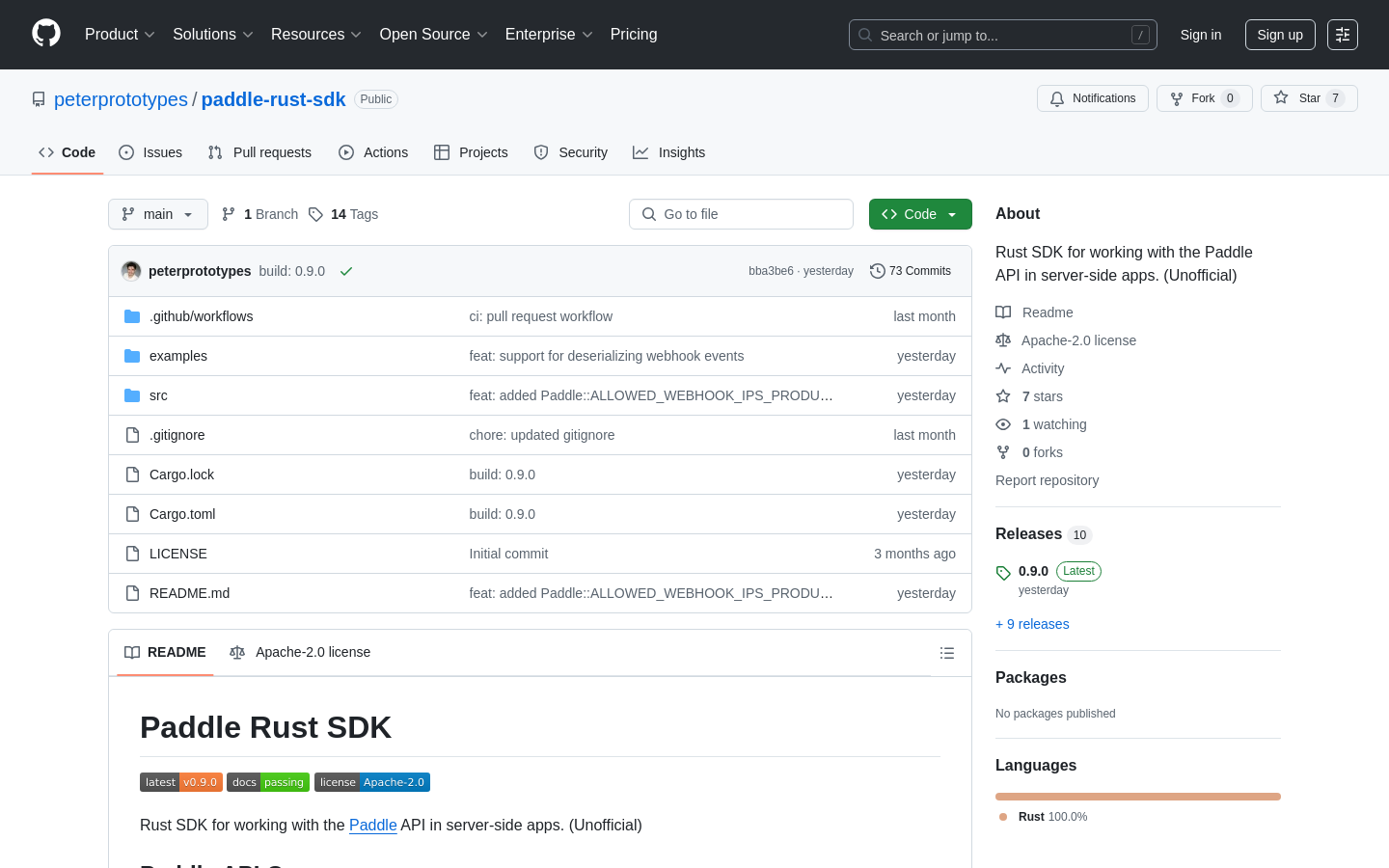Open the LICENSE file

(178, 554)
